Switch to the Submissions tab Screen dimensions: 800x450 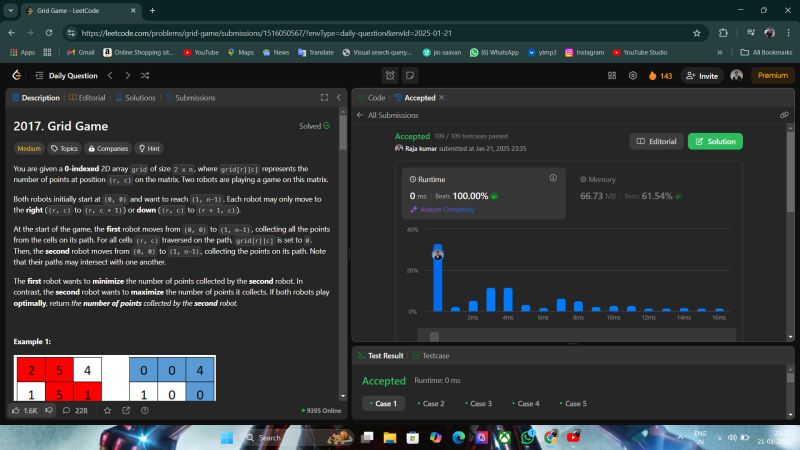coord(190,97)
